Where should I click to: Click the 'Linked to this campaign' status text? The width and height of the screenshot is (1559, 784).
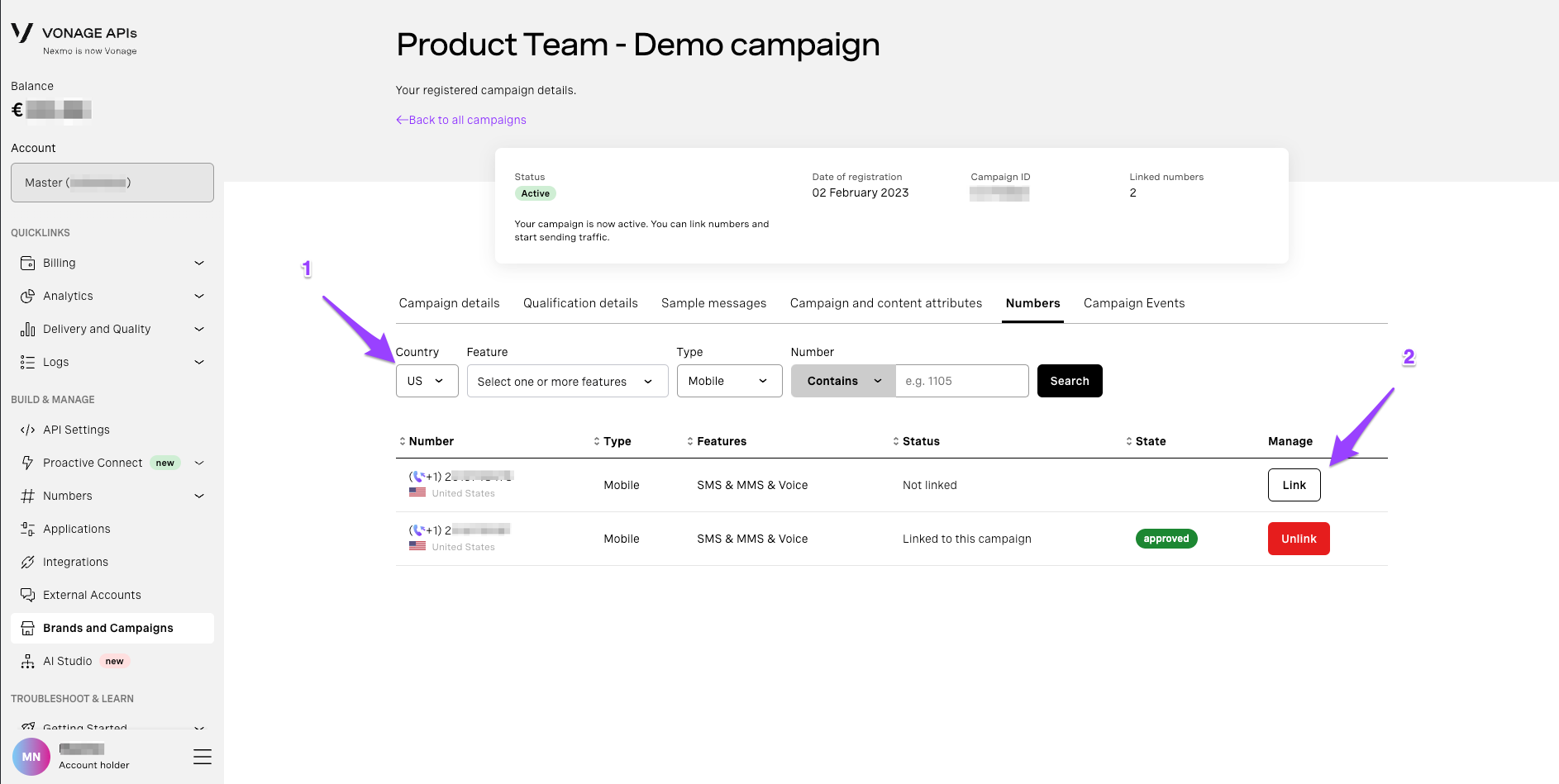coord(967,539)
